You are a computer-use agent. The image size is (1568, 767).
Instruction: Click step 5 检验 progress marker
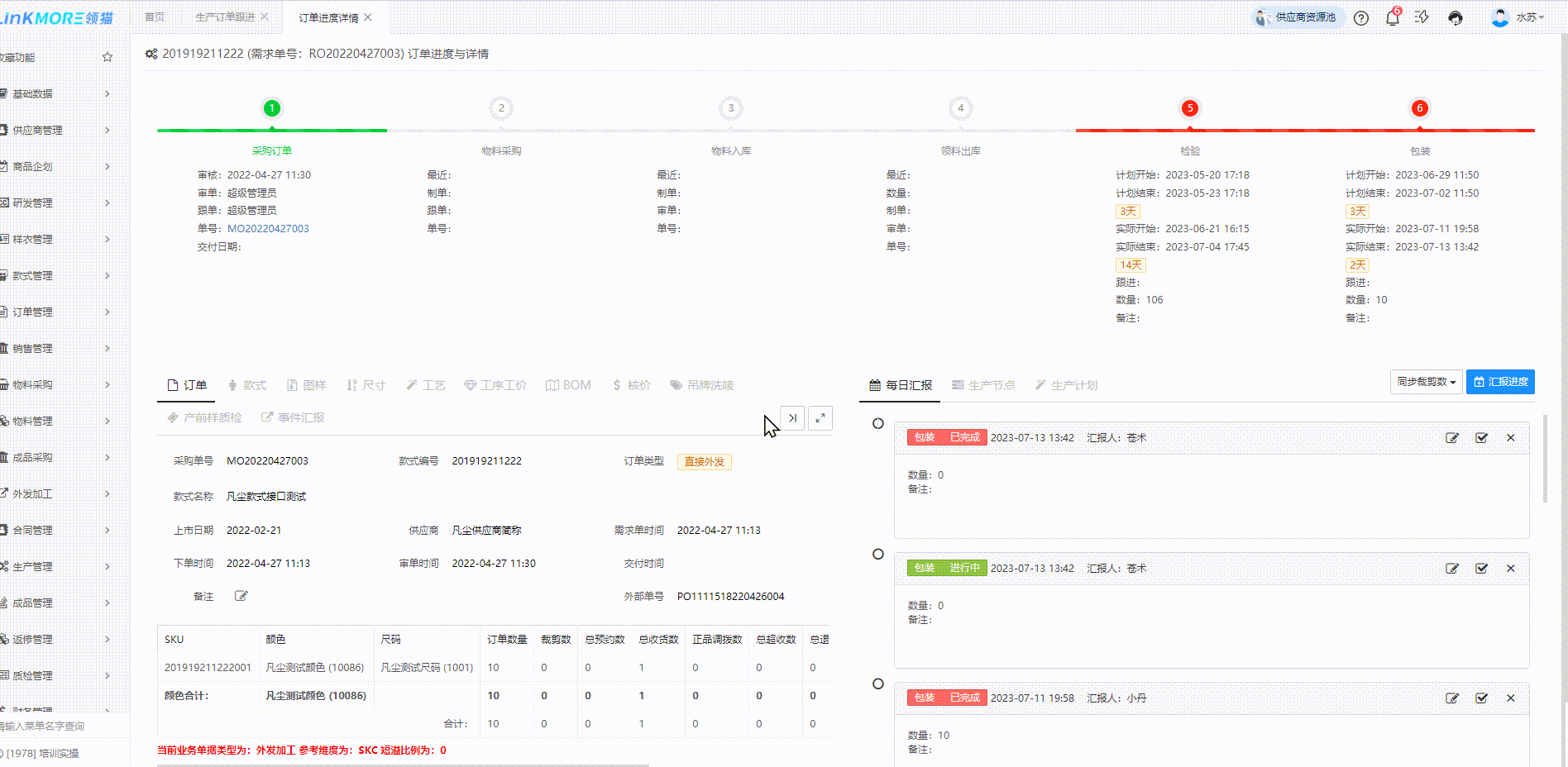[1190, 108]
